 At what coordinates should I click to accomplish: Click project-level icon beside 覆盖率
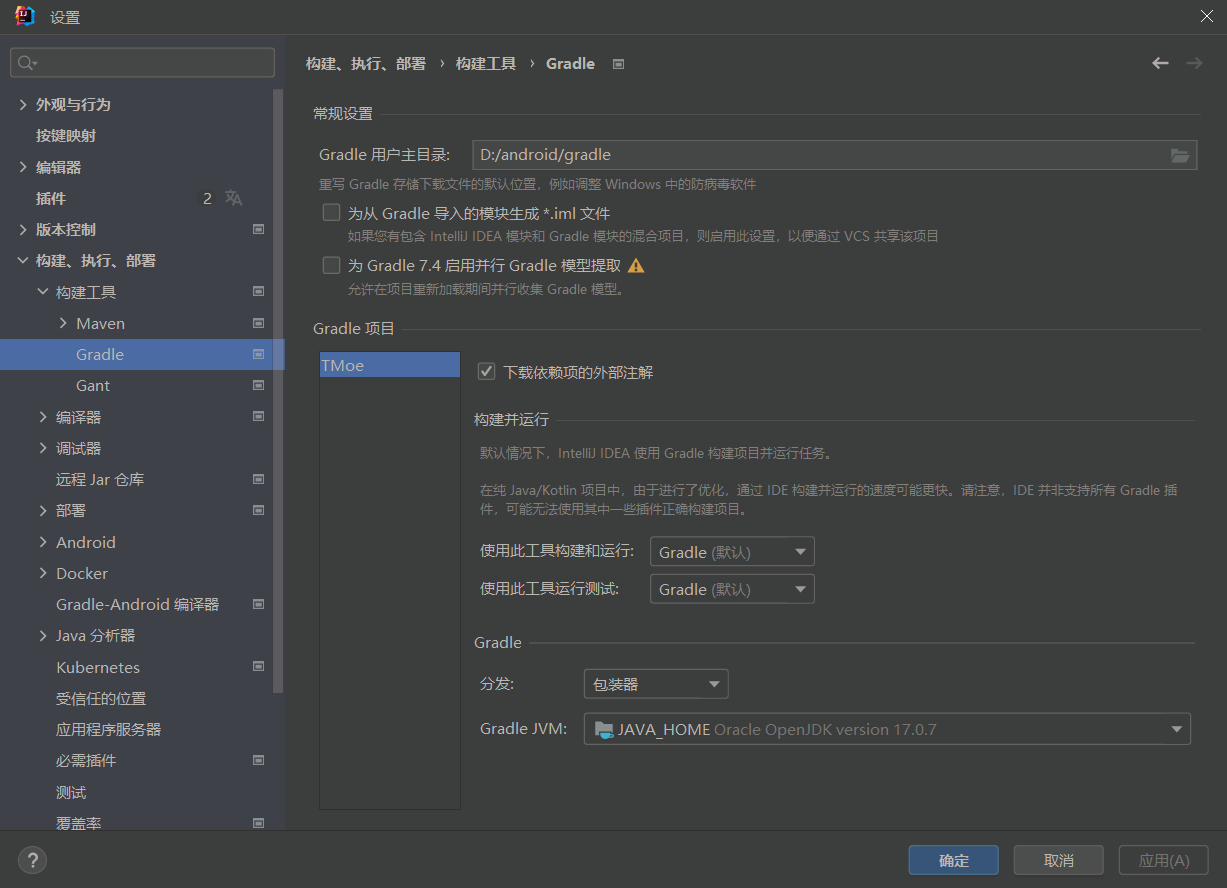click(x=258, y=823)
